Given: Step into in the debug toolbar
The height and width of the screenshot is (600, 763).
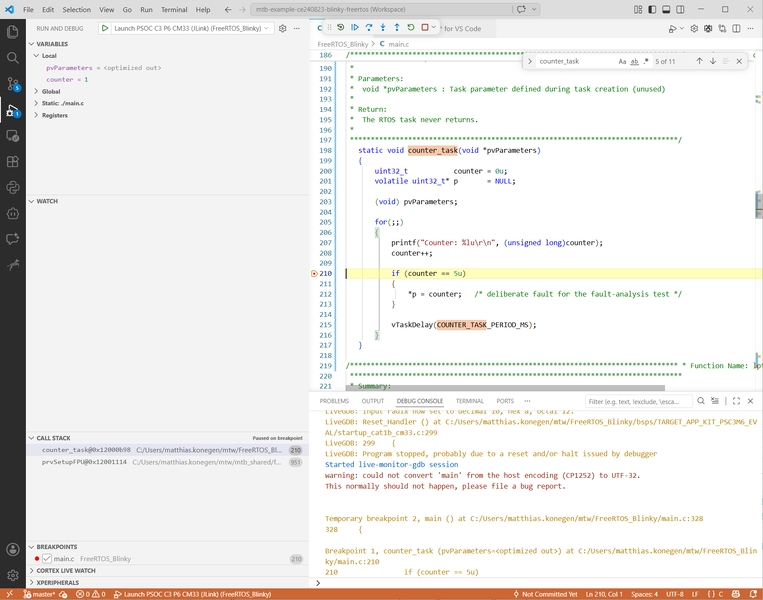Looking at the screenshot, I should click(x=383, y=28).
